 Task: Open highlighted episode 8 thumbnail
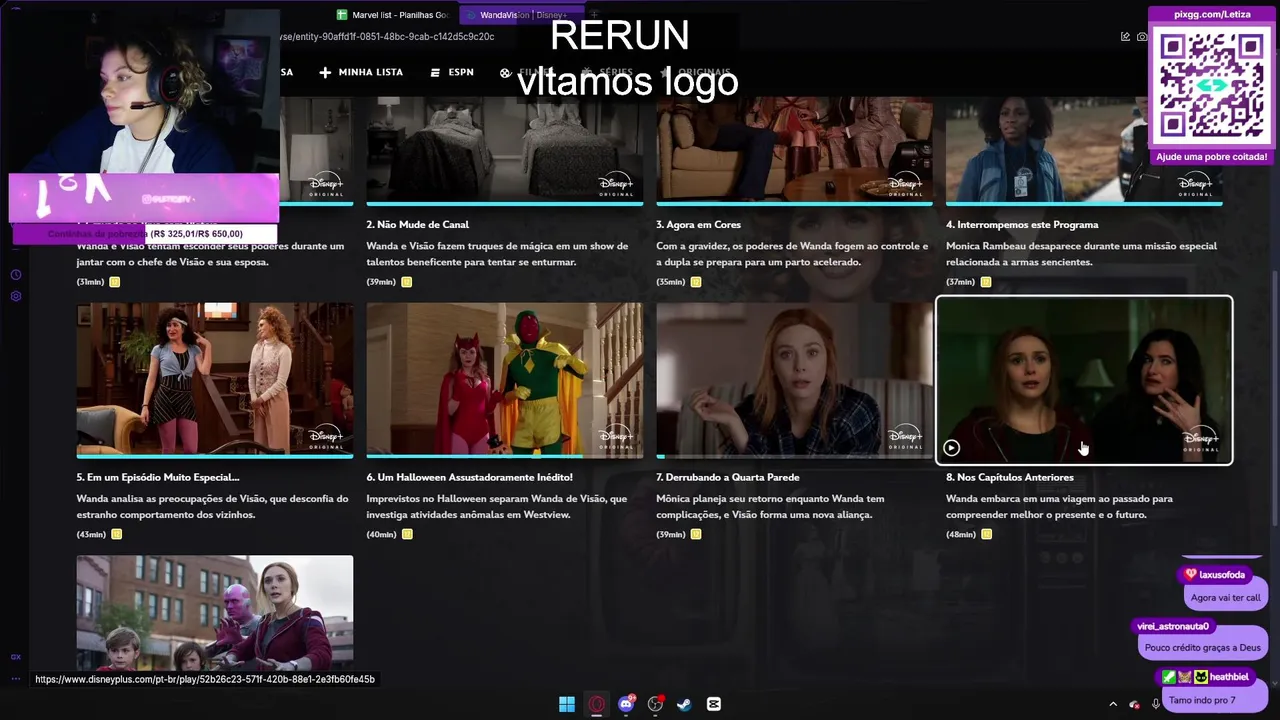(x=1084, y=380)
